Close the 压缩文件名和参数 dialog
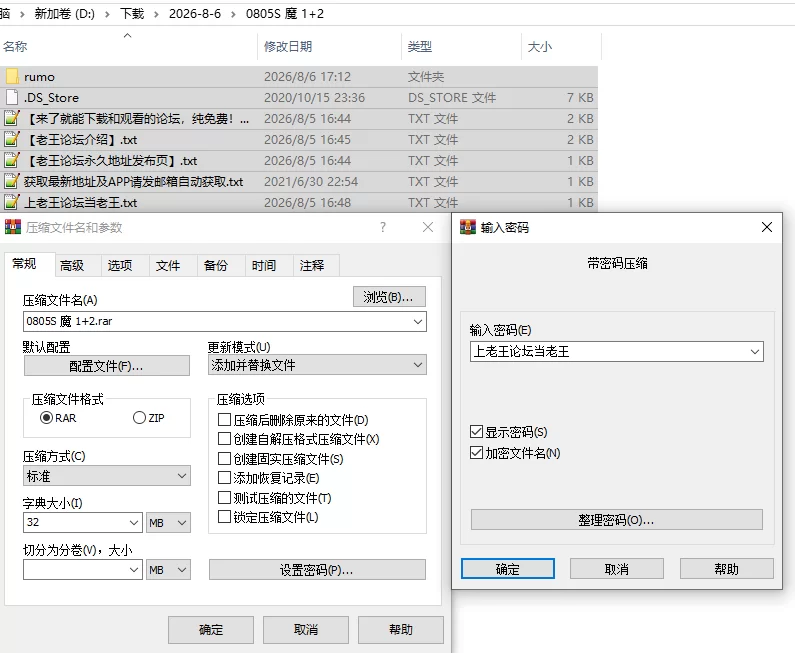Viewport: 795px width, 653px height. [x=428, y=227]
